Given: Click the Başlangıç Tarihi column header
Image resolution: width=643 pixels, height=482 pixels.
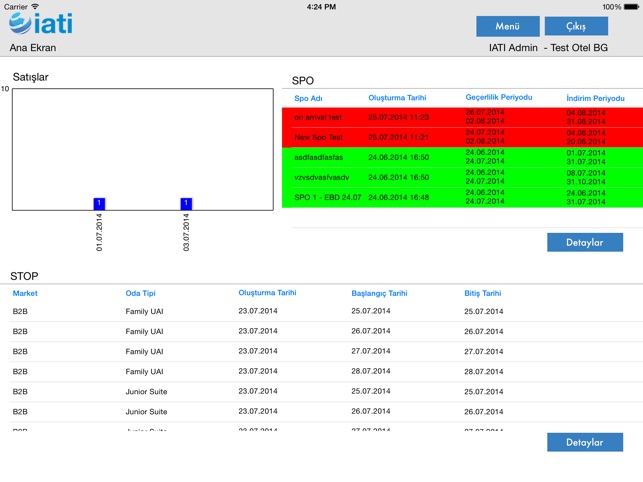Looking at the screenshot, I should (379, 293).
